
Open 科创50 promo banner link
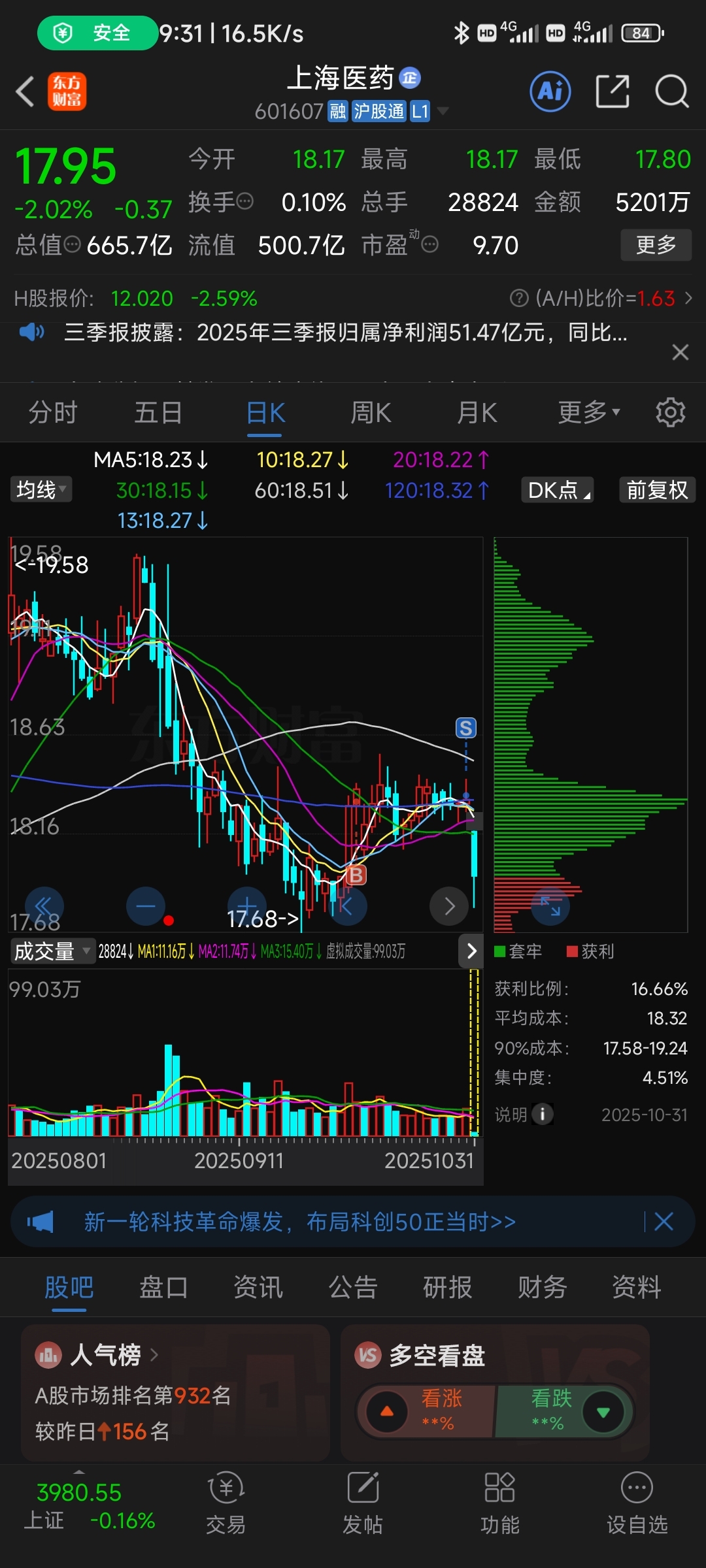pos(300,1221)
